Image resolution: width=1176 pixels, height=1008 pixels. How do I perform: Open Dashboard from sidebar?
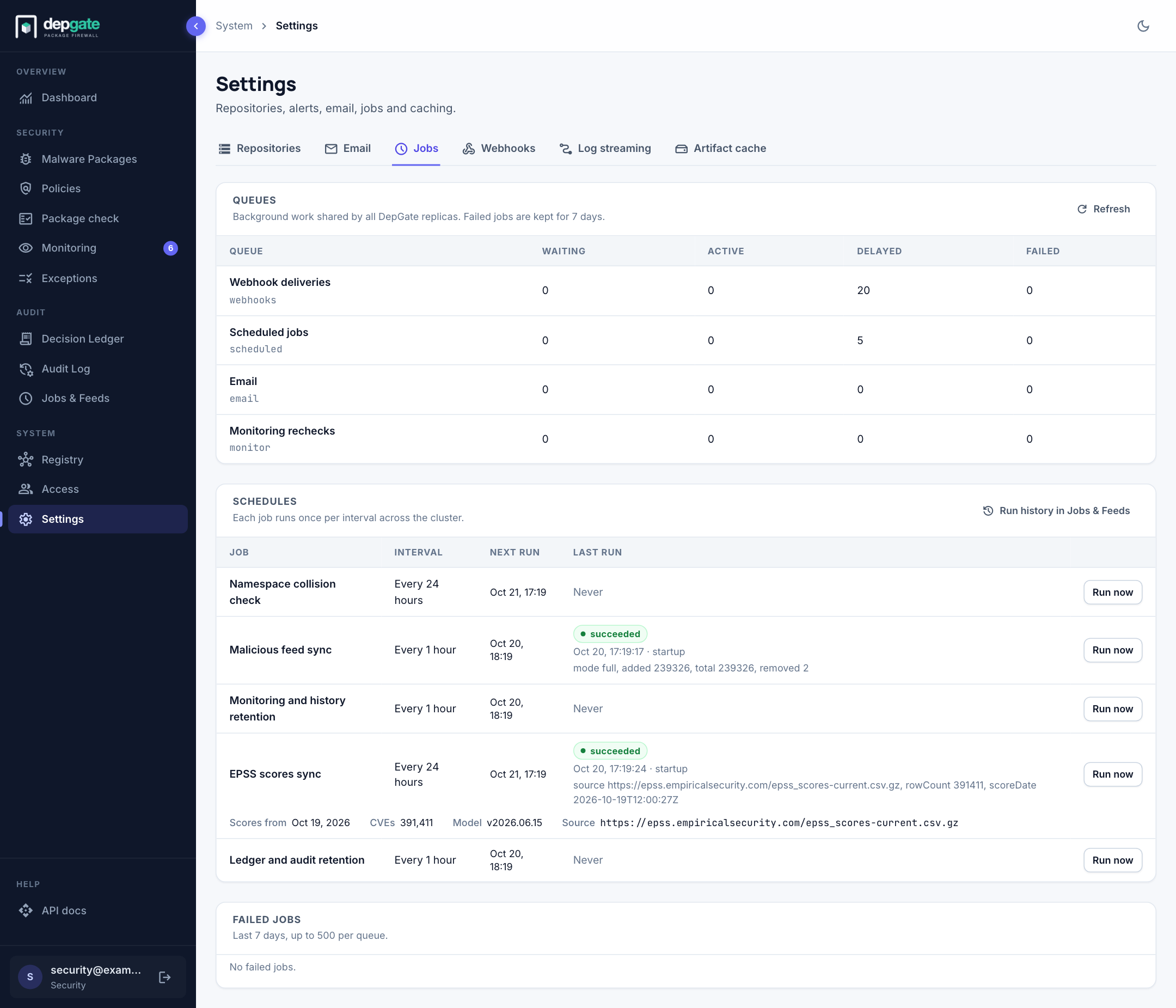[97, 97]
